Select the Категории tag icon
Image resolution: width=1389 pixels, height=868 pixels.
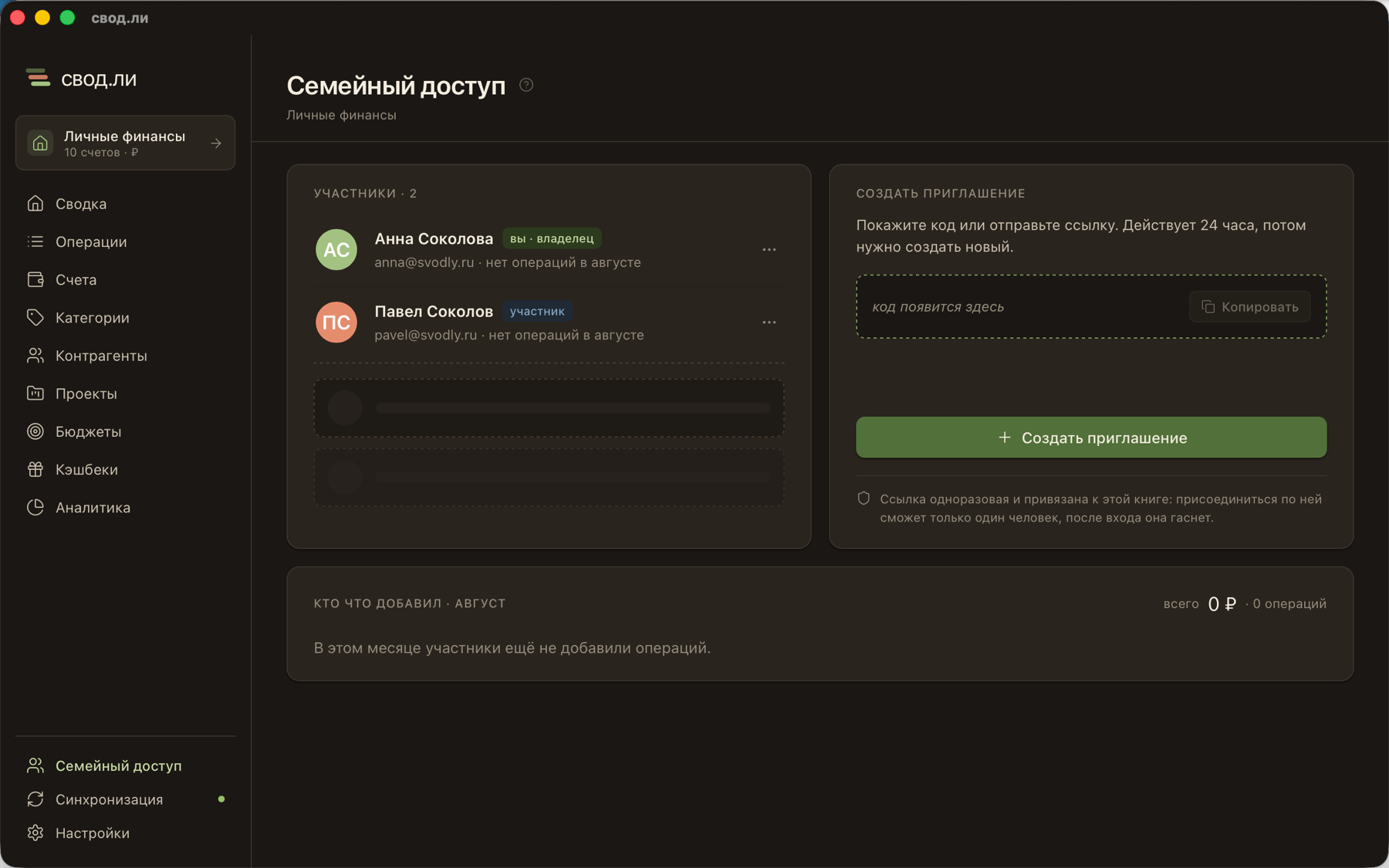coord(35,317)
